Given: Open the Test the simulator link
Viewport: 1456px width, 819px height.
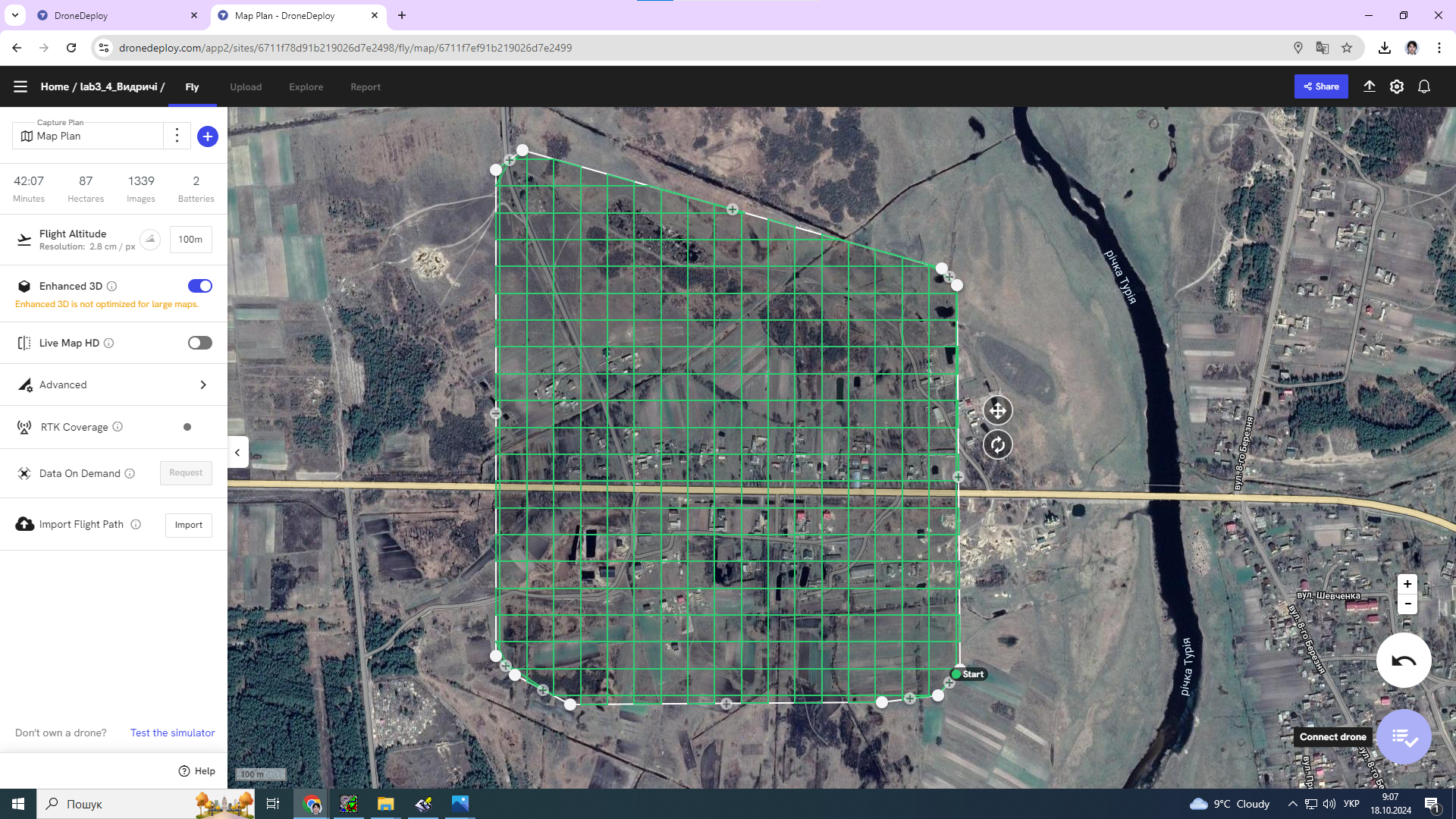Looking at the screenshot, I should [172, 733].
